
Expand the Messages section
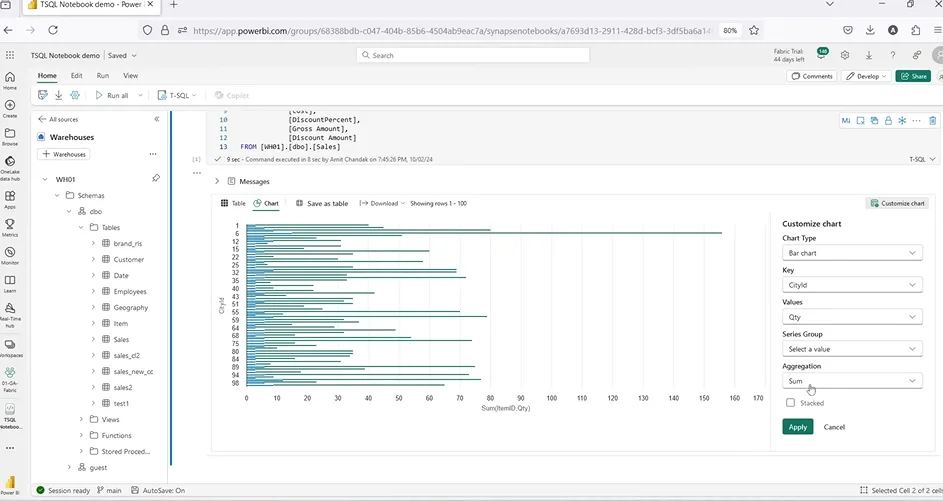point(217,181)
